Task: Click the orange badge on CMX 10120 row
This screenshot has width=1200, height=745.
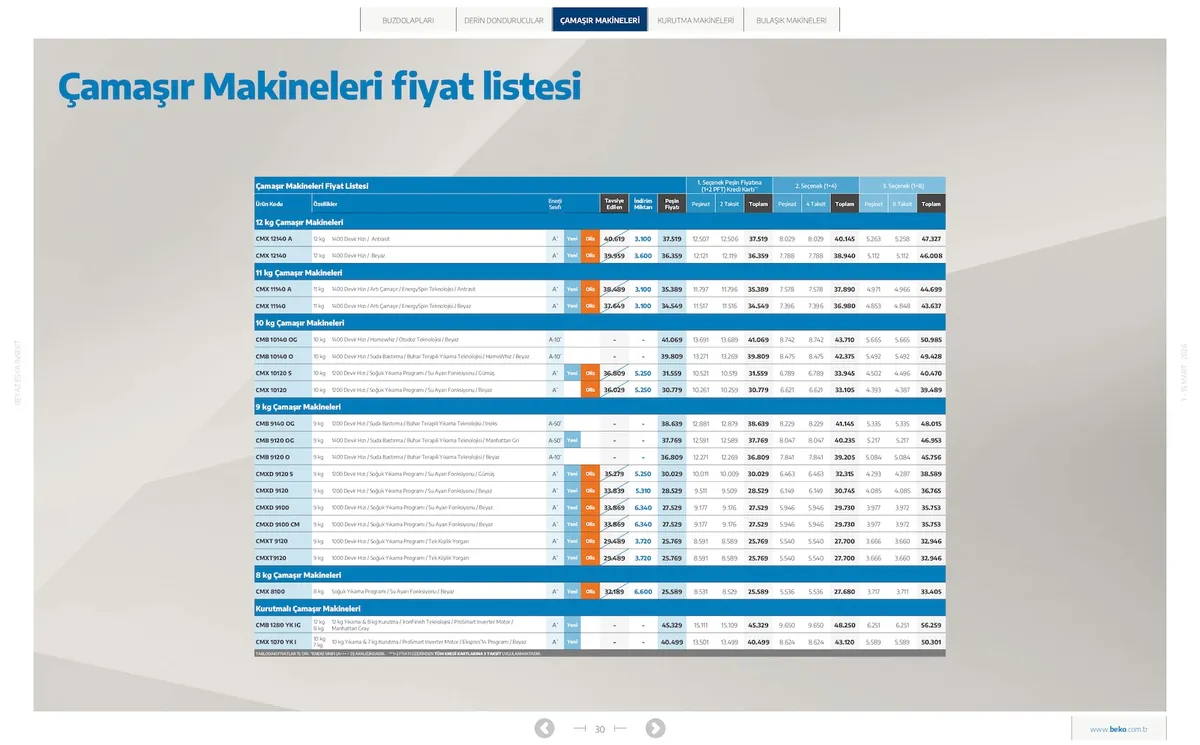Action: click(x=590, y=390)
